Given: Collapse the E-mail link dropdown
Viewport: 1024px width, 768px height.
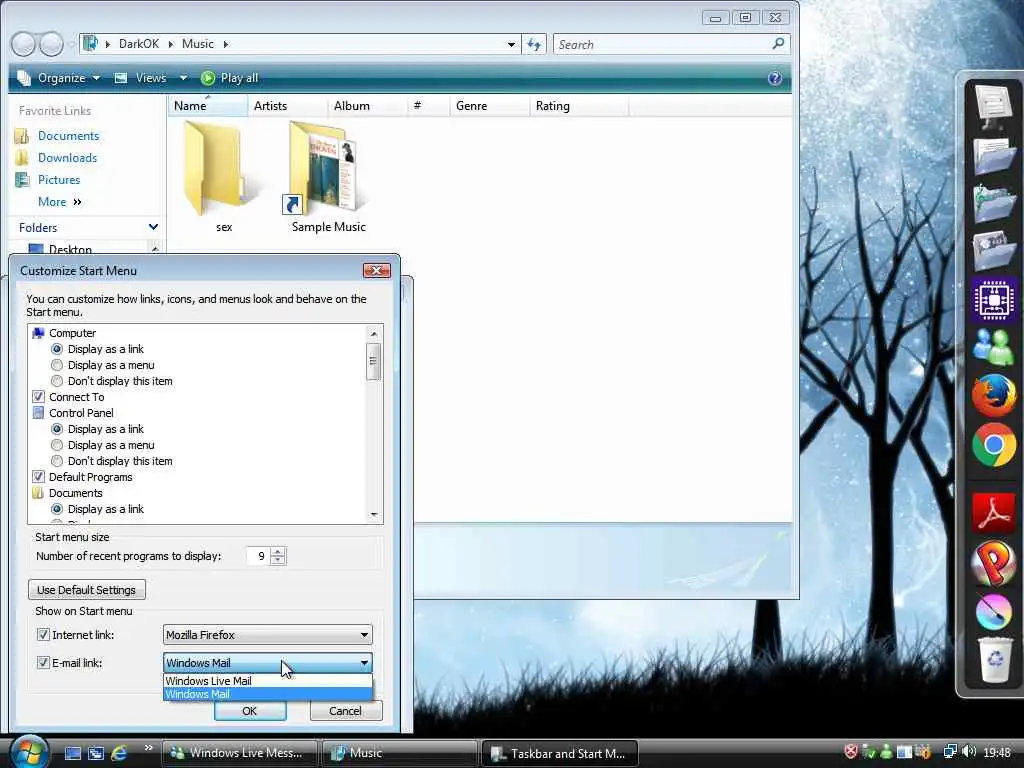Looking at the screenshot, I should point(364,663).
